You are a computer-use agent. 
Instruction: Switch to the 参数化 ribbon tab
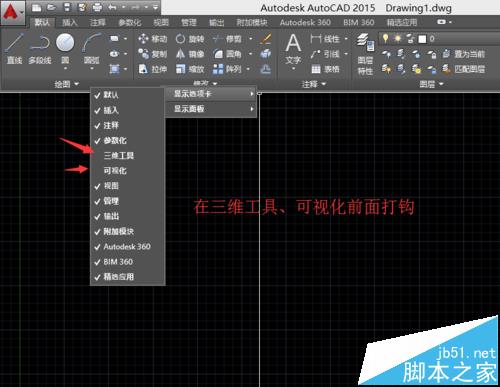click(x=130, y=22)
